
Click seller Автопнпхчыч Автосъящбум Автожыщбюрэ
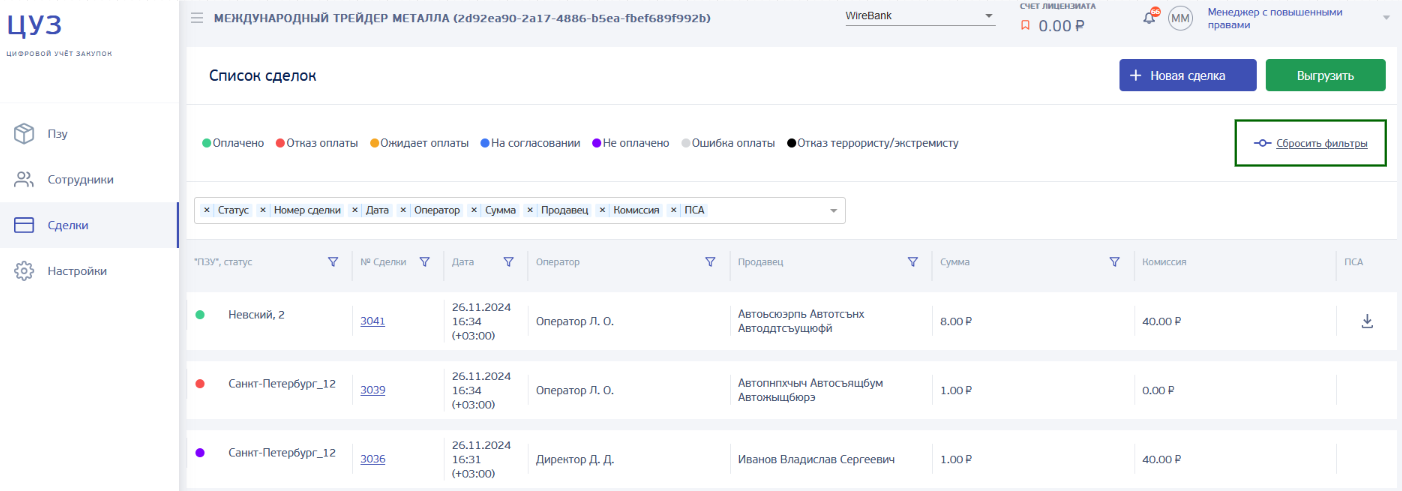(811, 390)
